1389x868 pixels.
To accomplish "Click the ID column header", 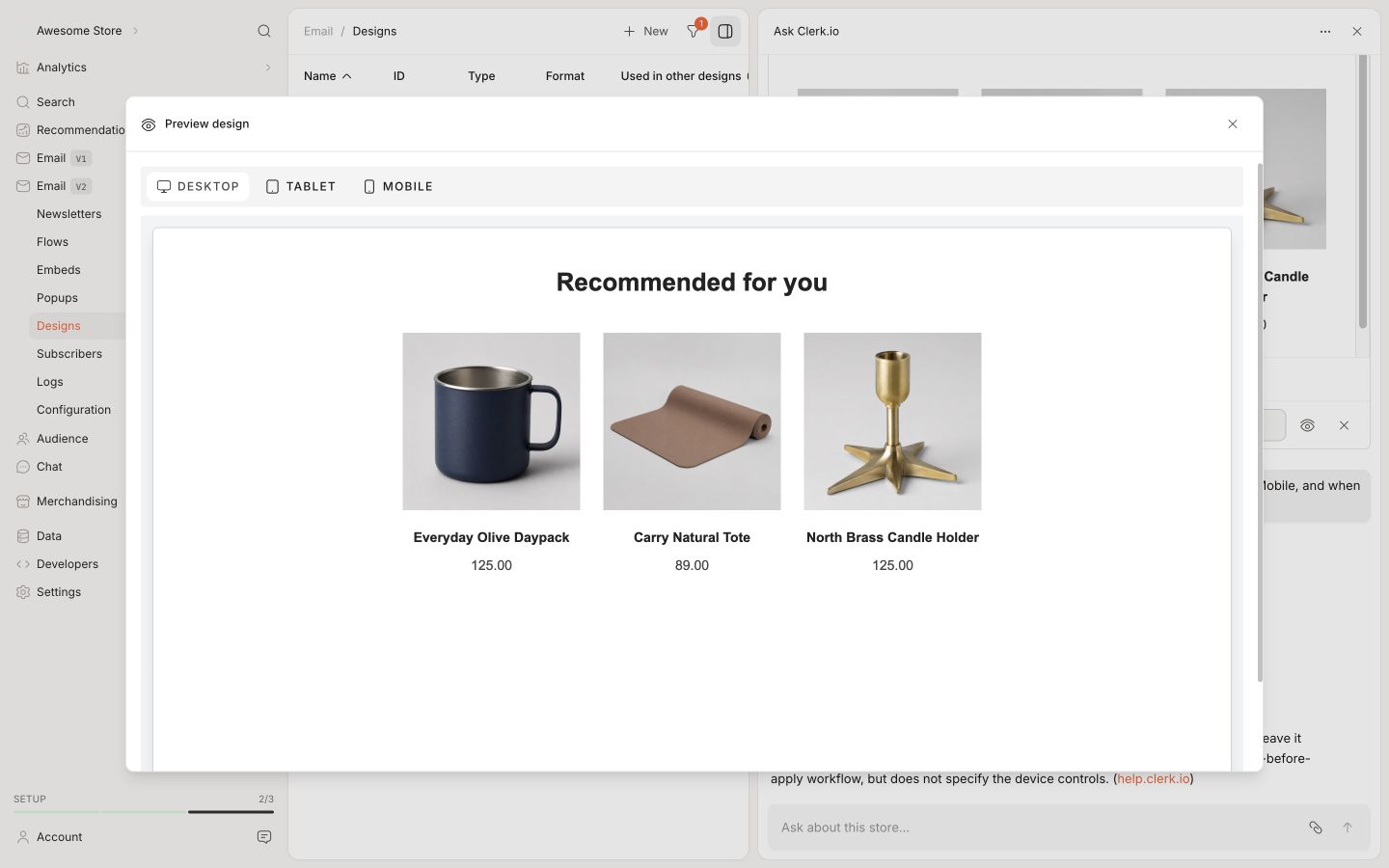I will 399,76.
